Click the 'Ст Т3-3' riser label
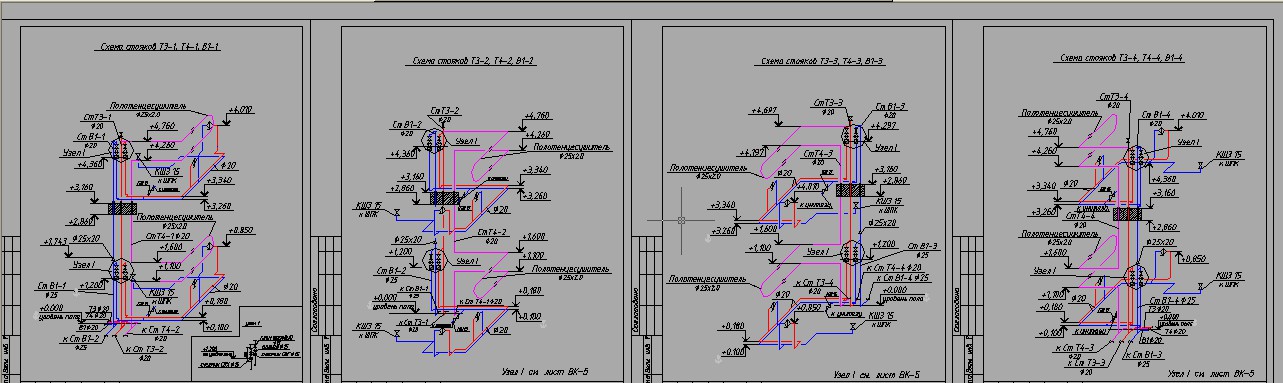This screenshot has height=383, width=1283. [x=828, y=103]
